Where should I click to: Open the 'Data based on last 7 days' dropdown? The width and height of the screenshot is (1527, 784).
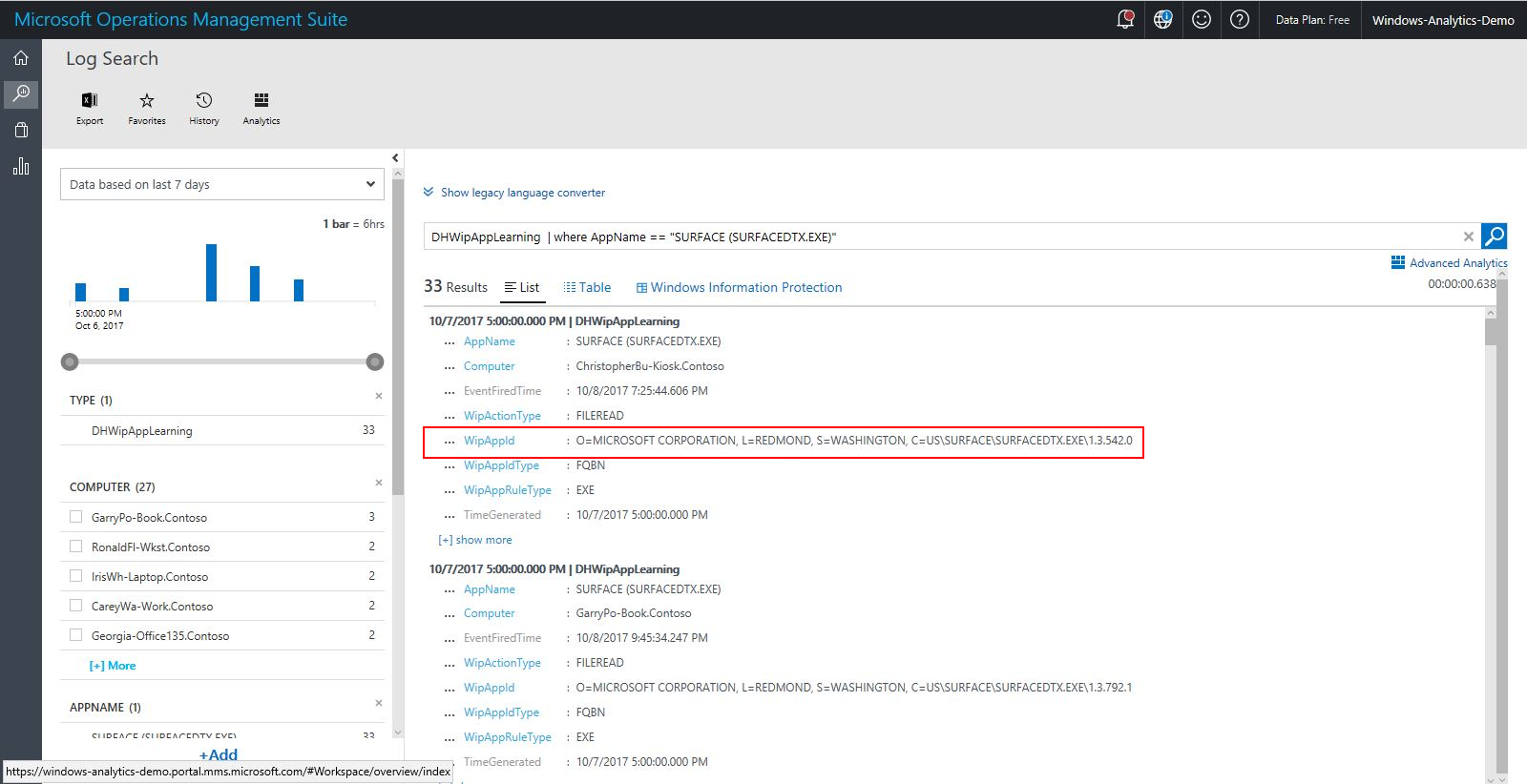(x=221, y=184)
